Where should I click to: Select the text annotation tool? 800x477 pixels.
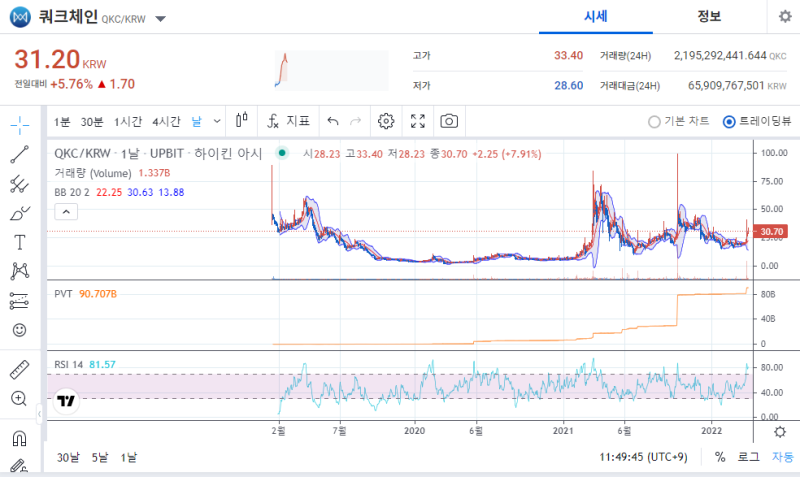pyautogui.click(x=19, y=242)
